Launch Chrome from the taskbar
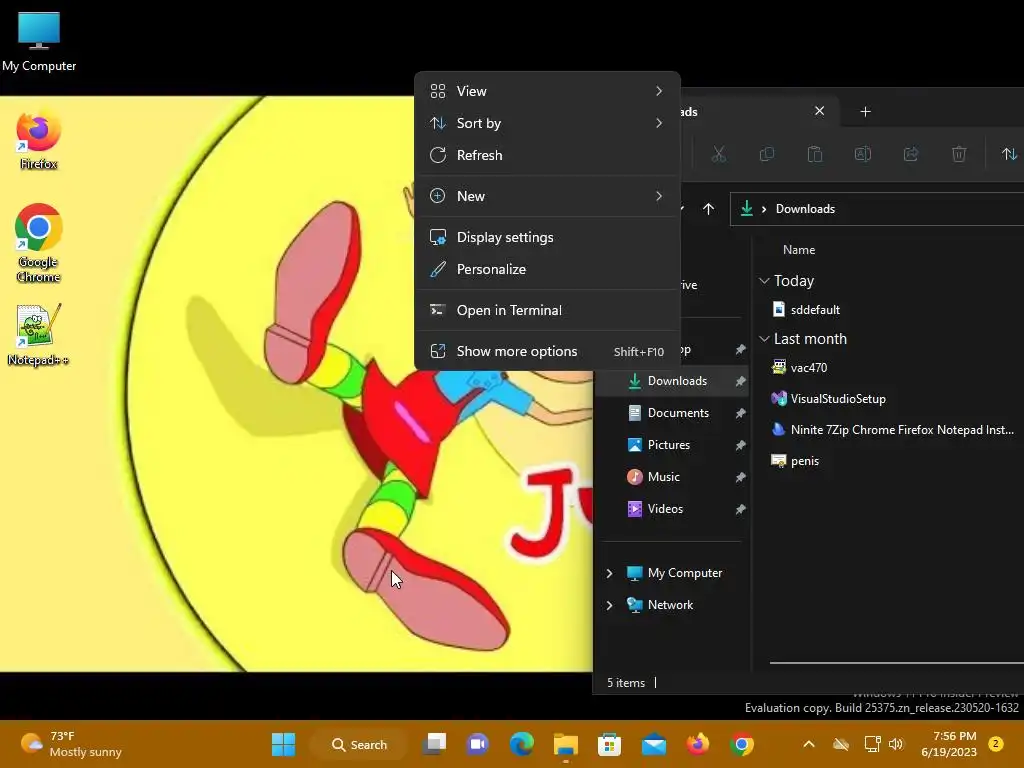Viewport: 1024px width, 768px height. [x=742, y=744]
